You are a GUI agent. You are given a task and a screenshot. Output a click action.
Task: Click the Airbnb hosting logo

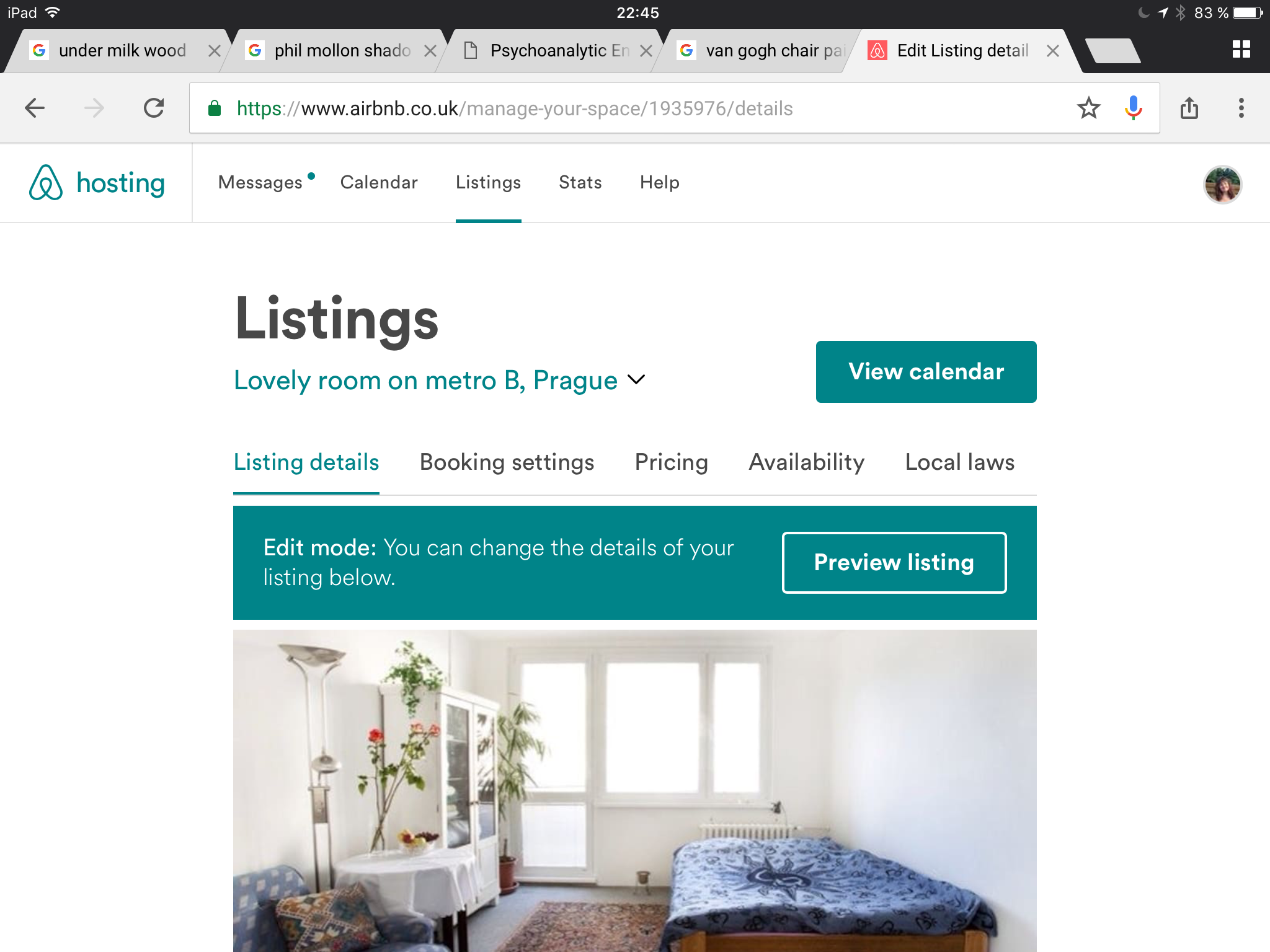click(x=97, y=183)
